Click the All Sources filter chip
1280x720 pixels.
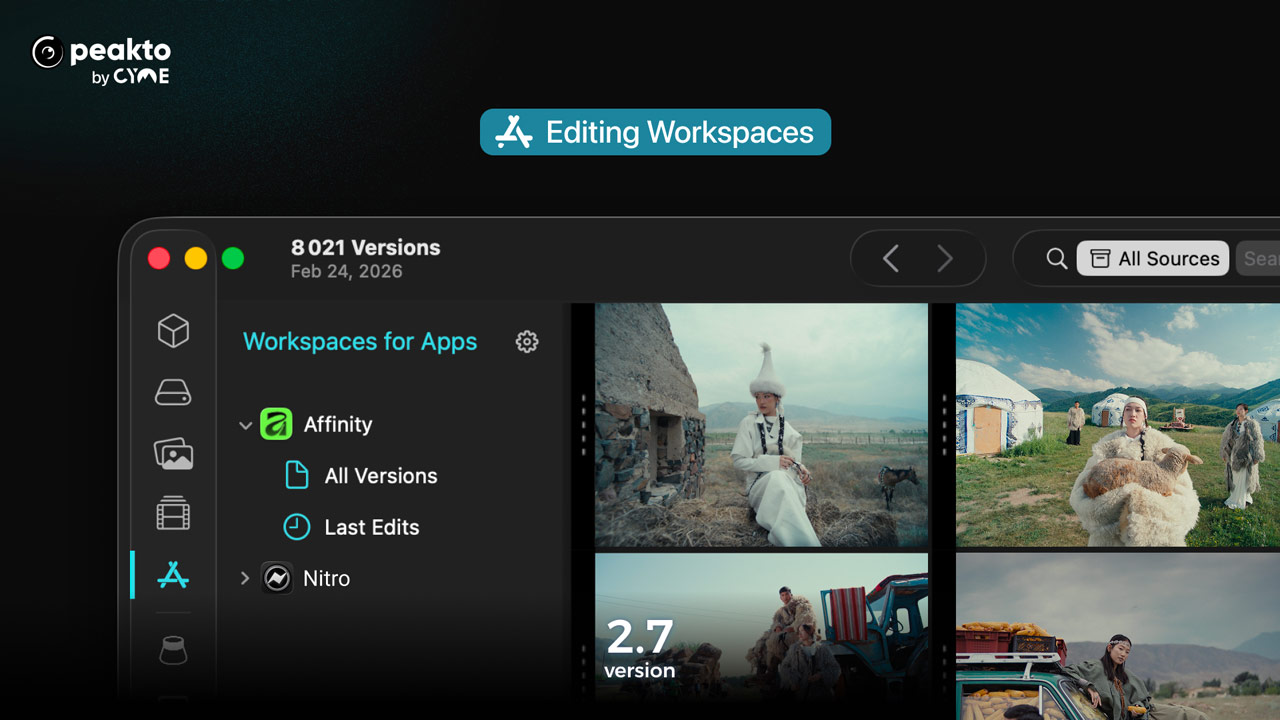(x=1153, y=259)
